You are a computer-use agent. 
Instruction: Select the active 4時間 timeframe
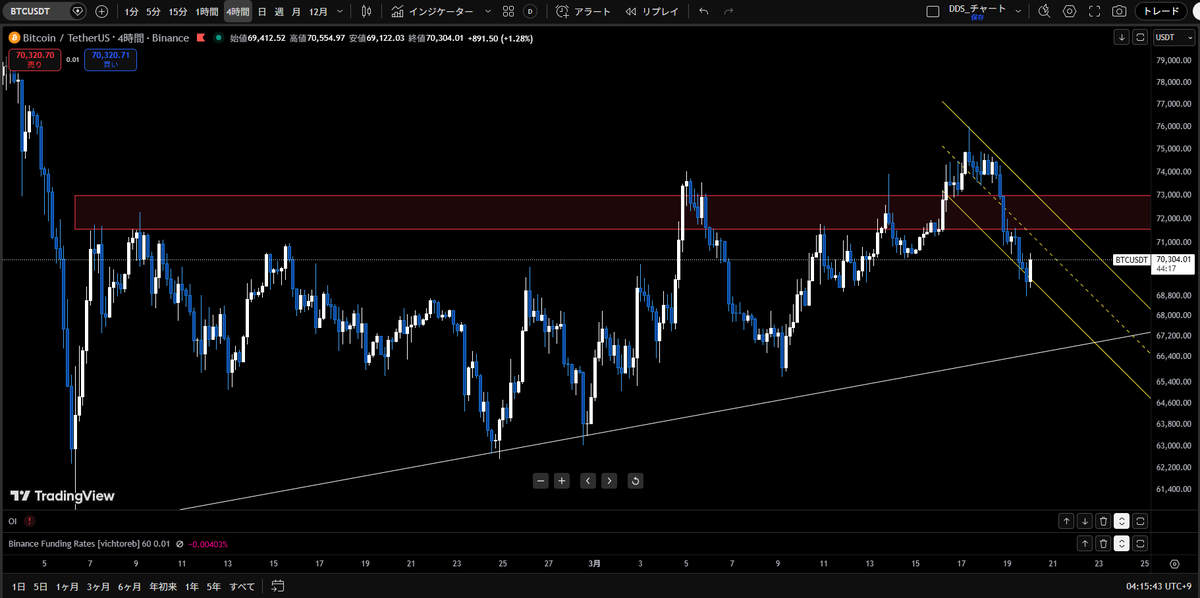[237, 12]
